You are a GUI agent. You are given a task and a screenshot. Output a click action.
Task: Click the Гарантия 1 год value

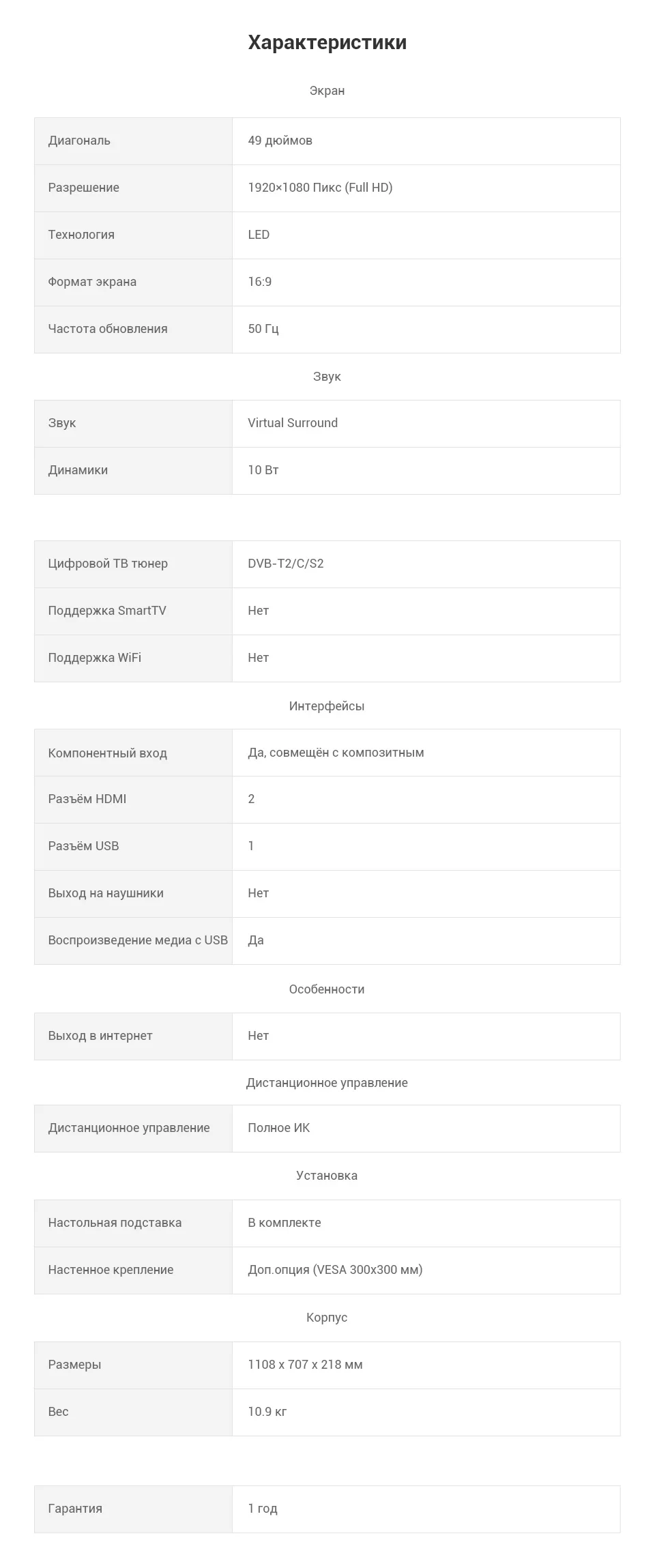pyautogui.click(x=263, y=1509)
